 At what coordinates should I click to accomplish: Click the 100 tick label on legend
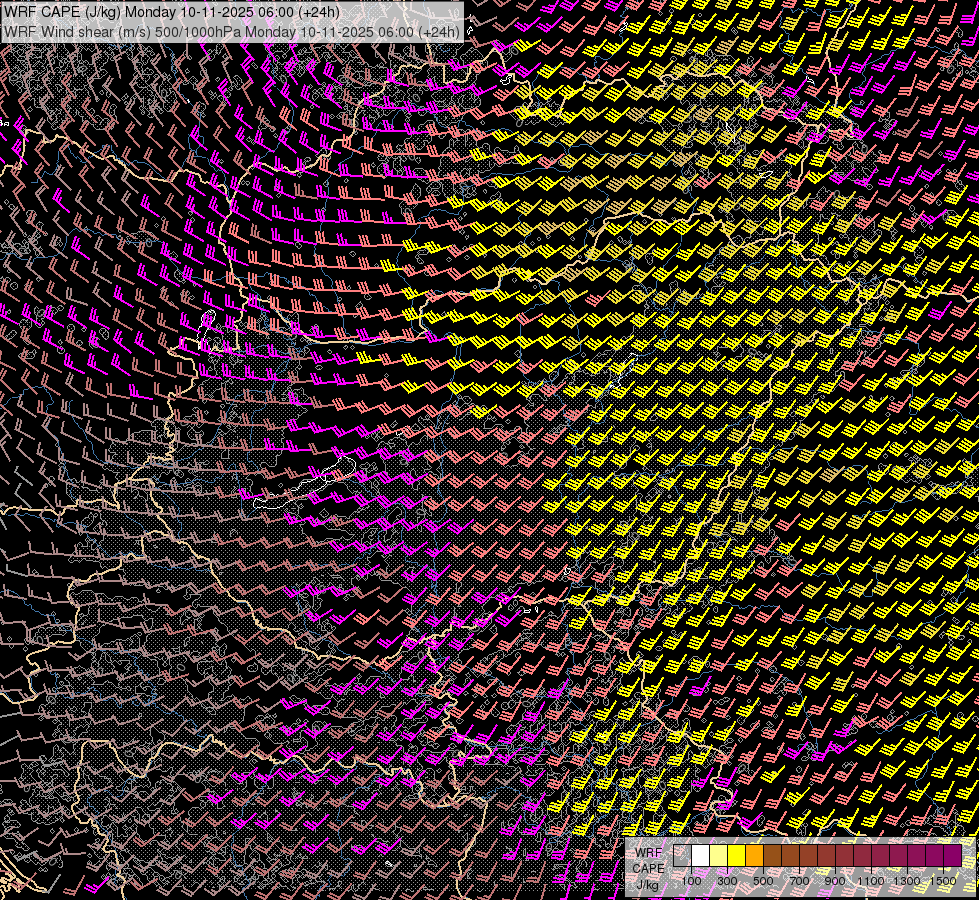[691, 881]
